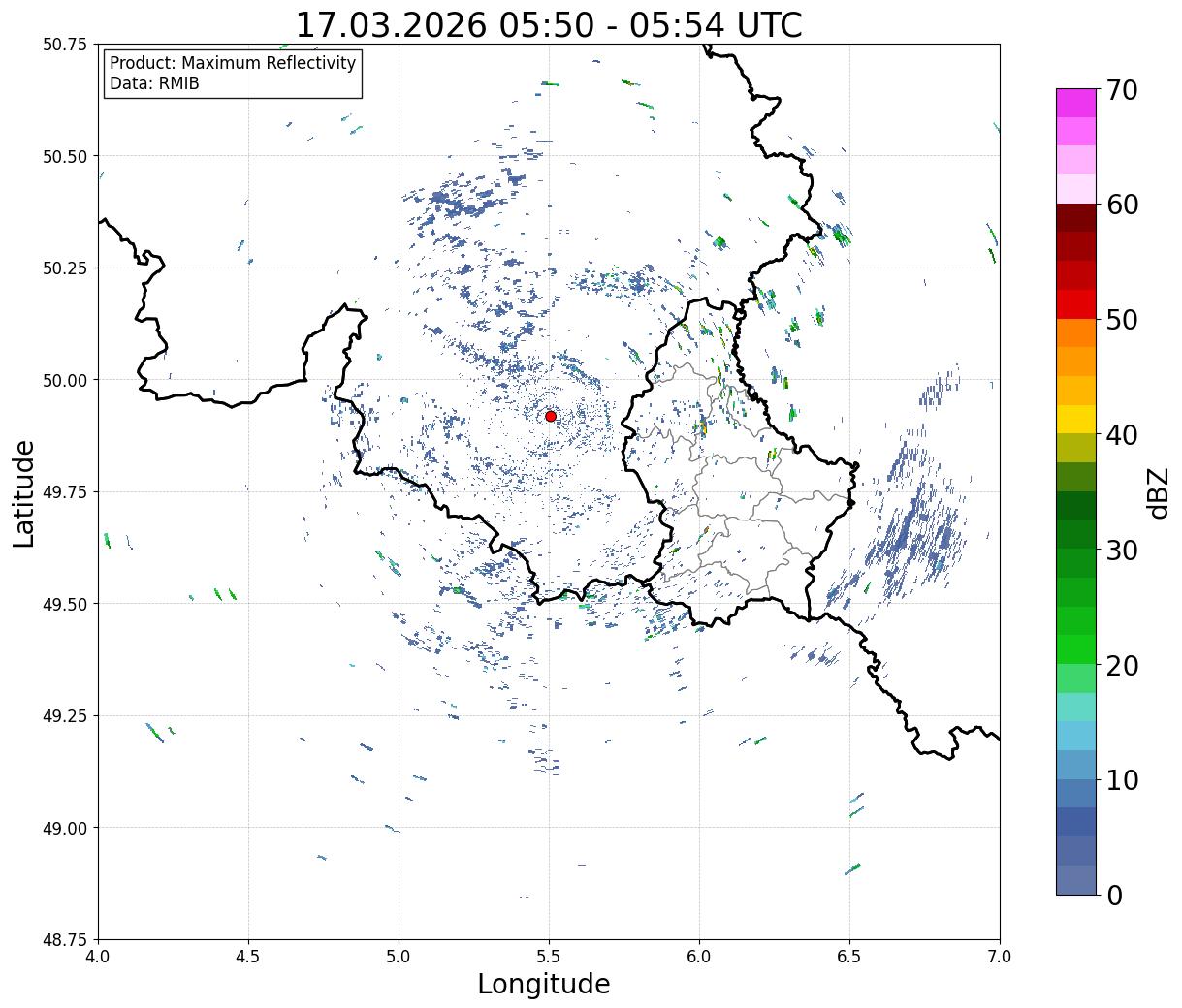The image size is (1182, 1008).
Task: Click the 49.50 latitude tick label
Action: (65, 604)
